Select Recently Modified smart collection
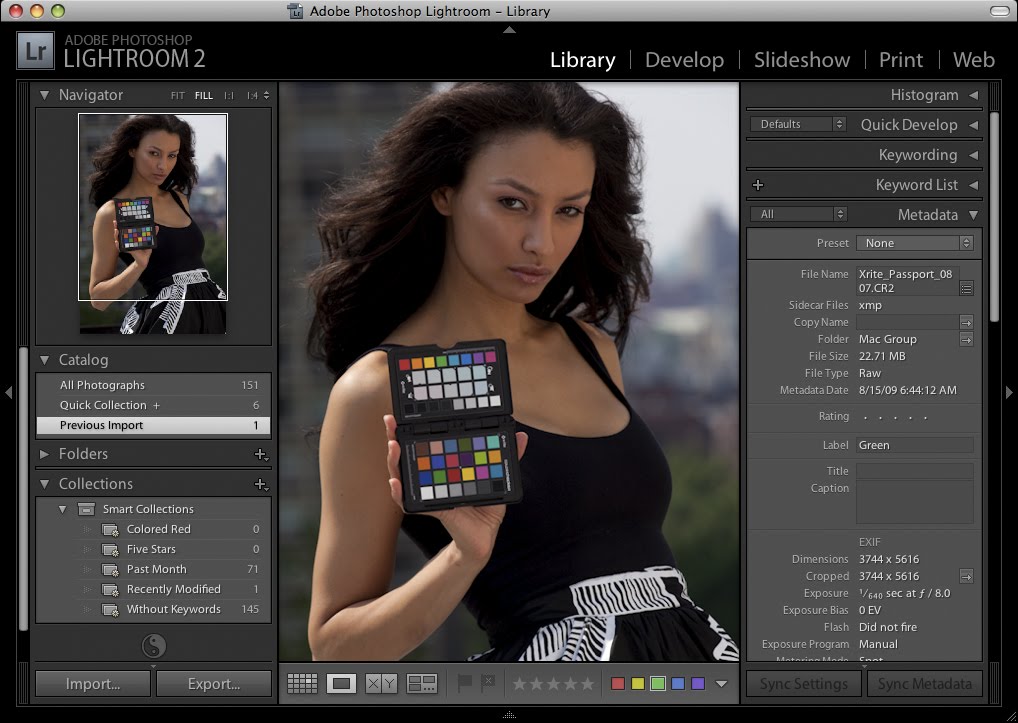The height and width of the screenshot is (723, 1018). [154, 589]
